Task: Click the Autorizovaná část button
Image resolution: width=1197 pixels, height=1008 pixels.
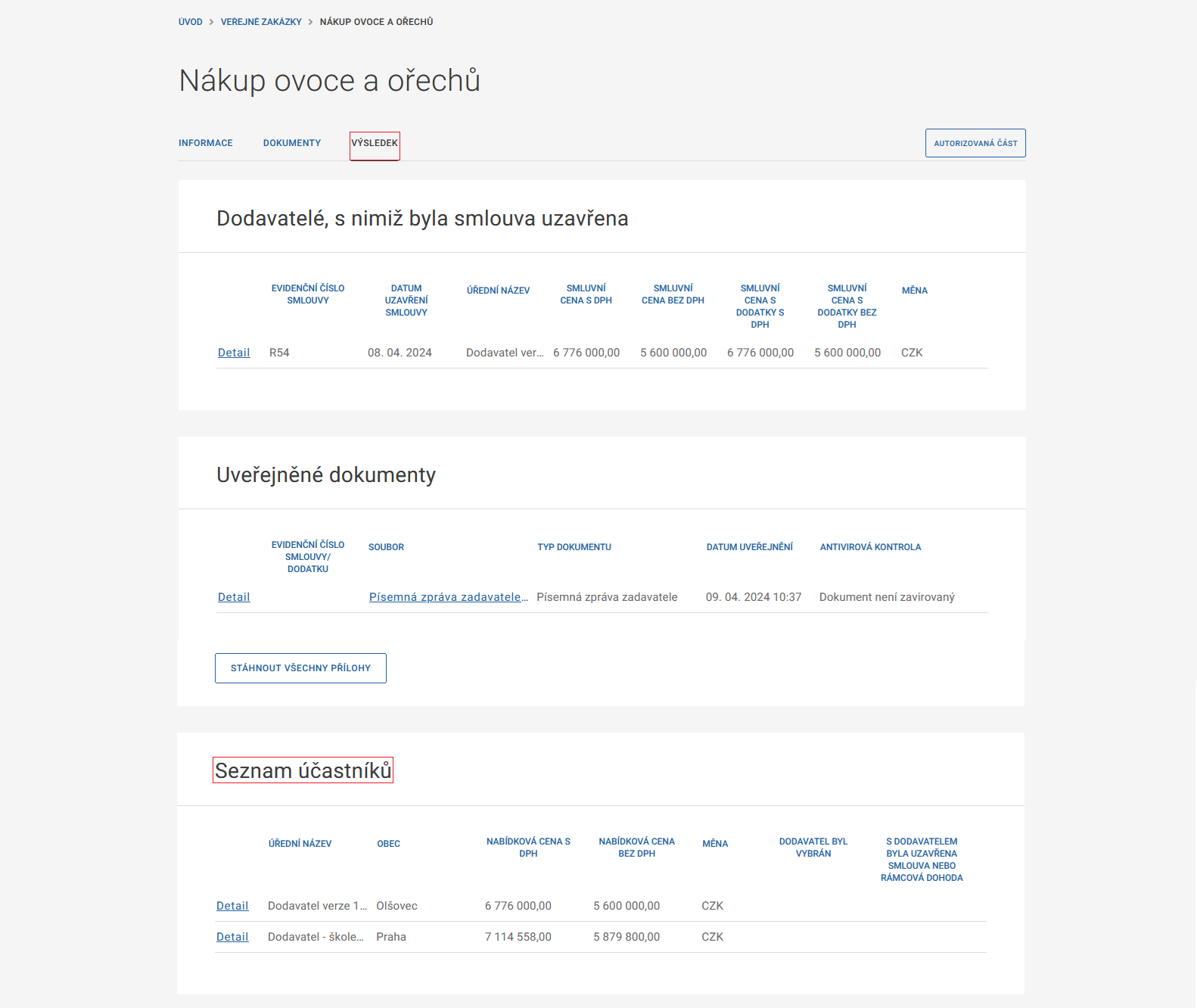Action: (x=975, y=143)
